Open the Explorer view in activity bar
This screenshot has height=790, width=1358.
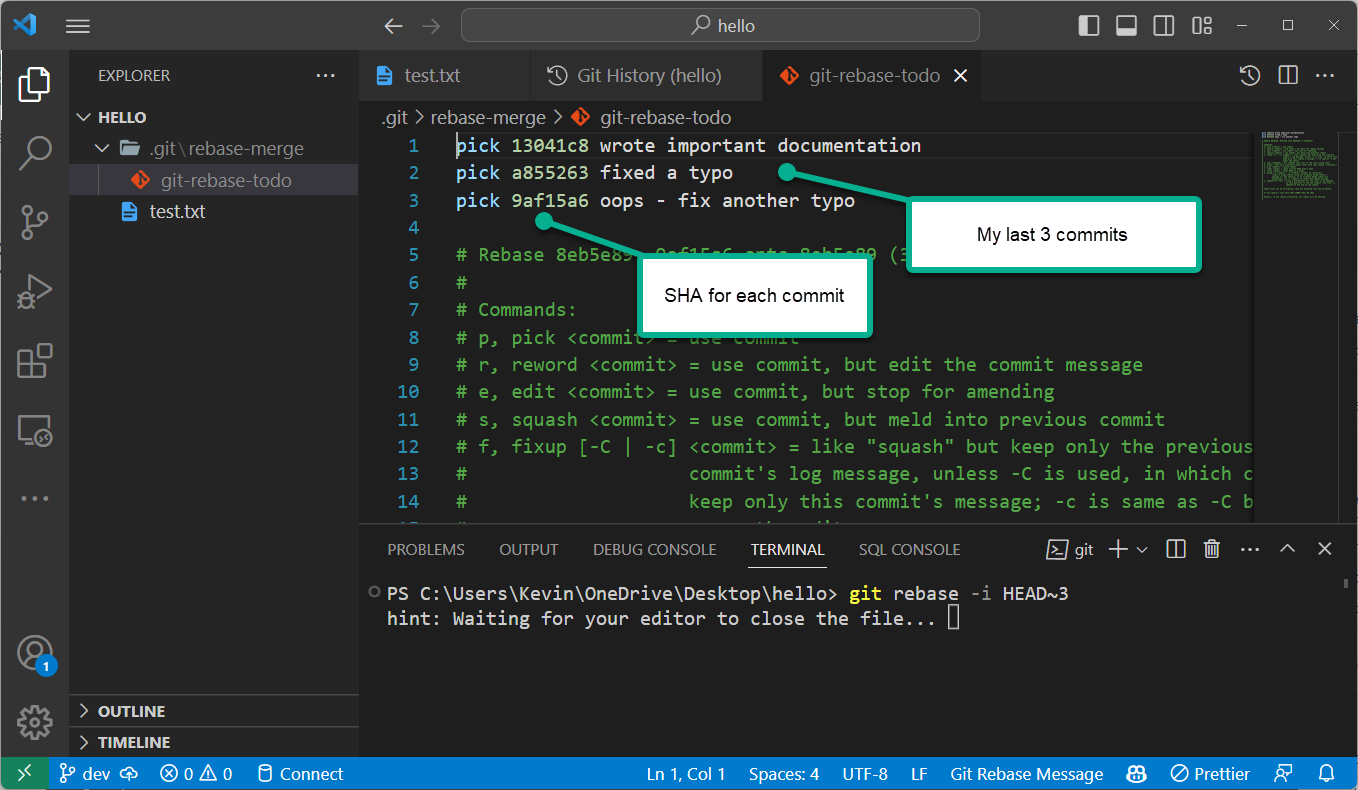(34, 85)
